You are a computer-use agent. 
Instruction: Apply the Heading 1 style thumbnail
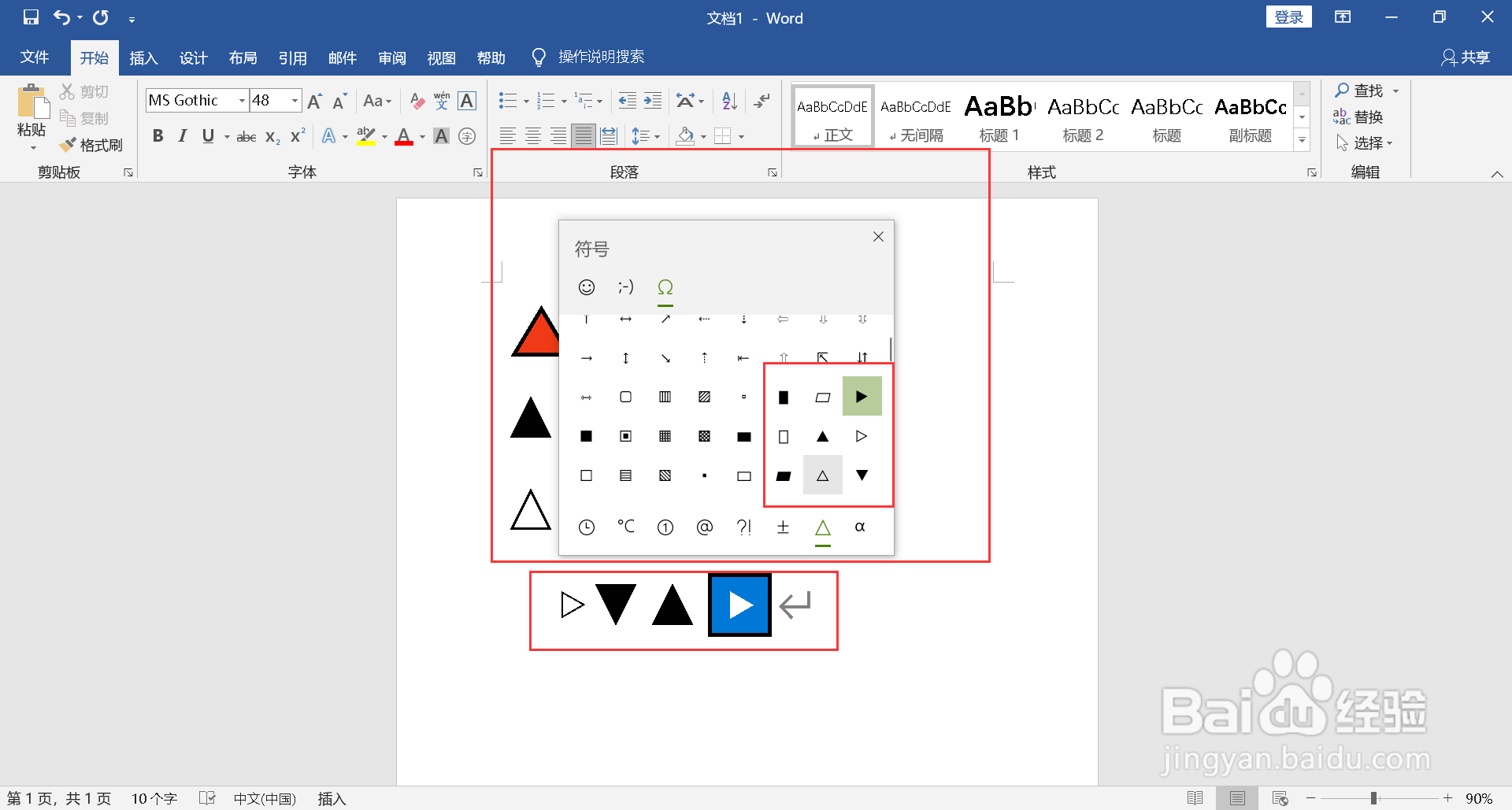[x=999, y=117]
